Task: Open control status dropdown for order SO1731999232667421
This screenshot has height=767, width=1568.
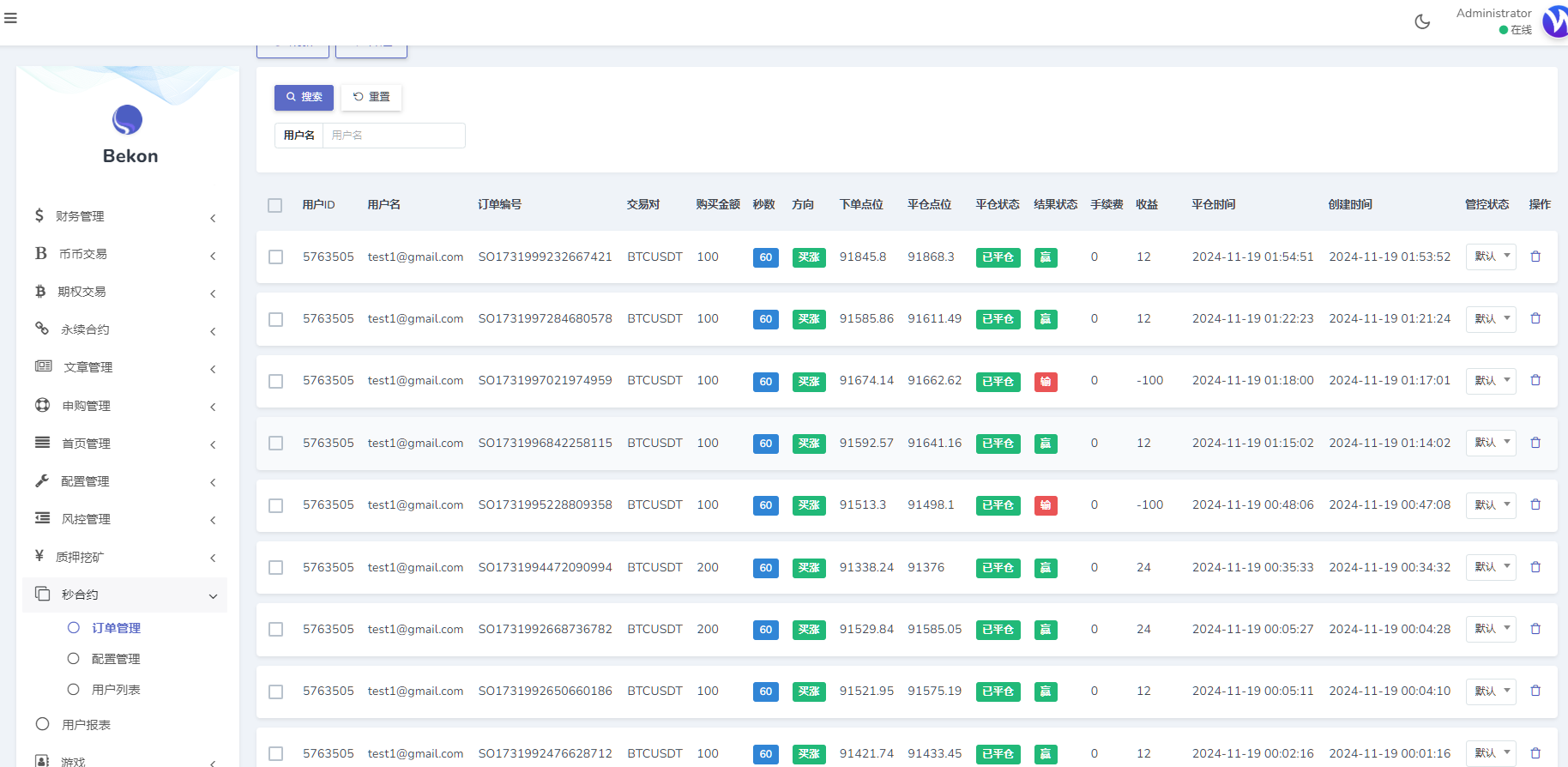Action: [1491, 257]
